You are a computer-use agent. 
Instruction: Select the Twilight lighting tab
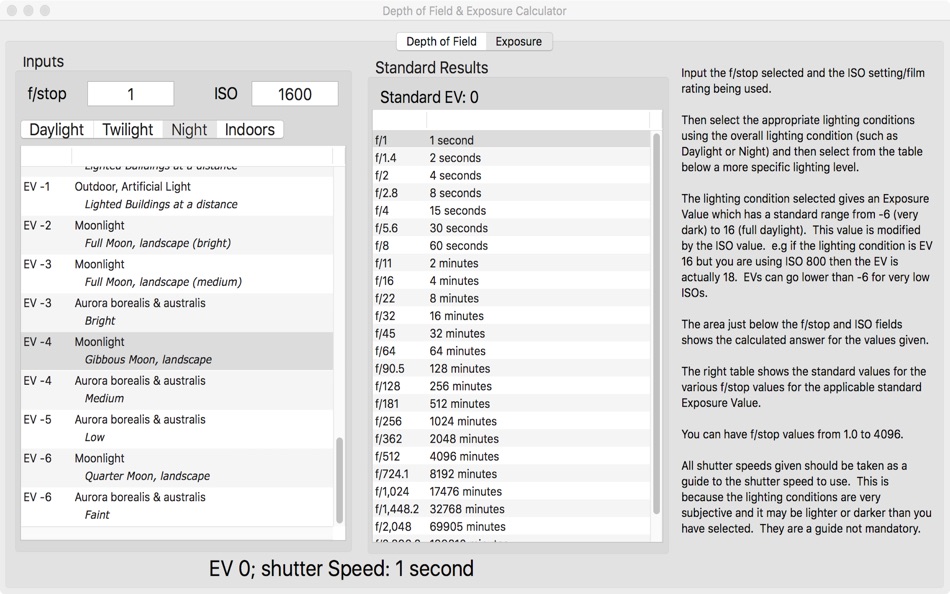(x=128, y=129)
